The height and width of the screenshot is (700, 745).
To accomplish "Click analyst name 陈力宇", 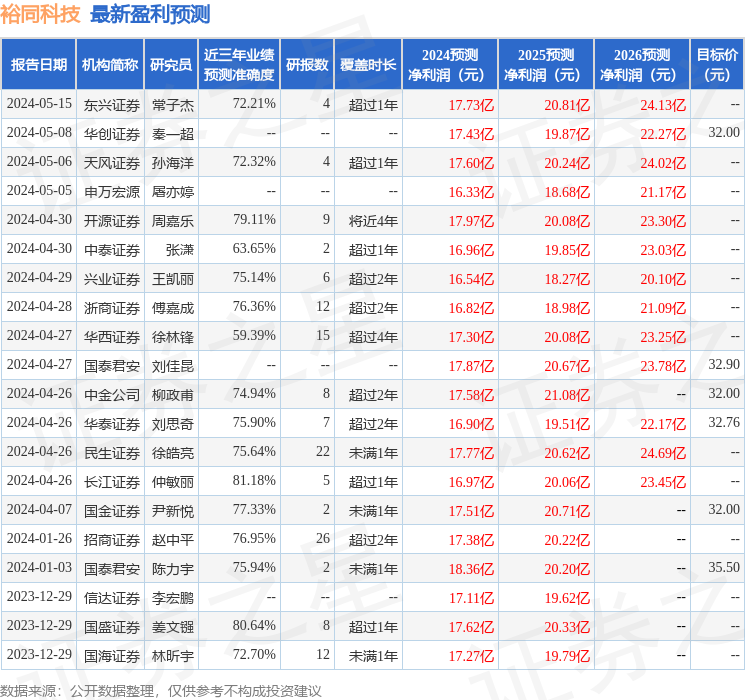I will coord(173,569).
